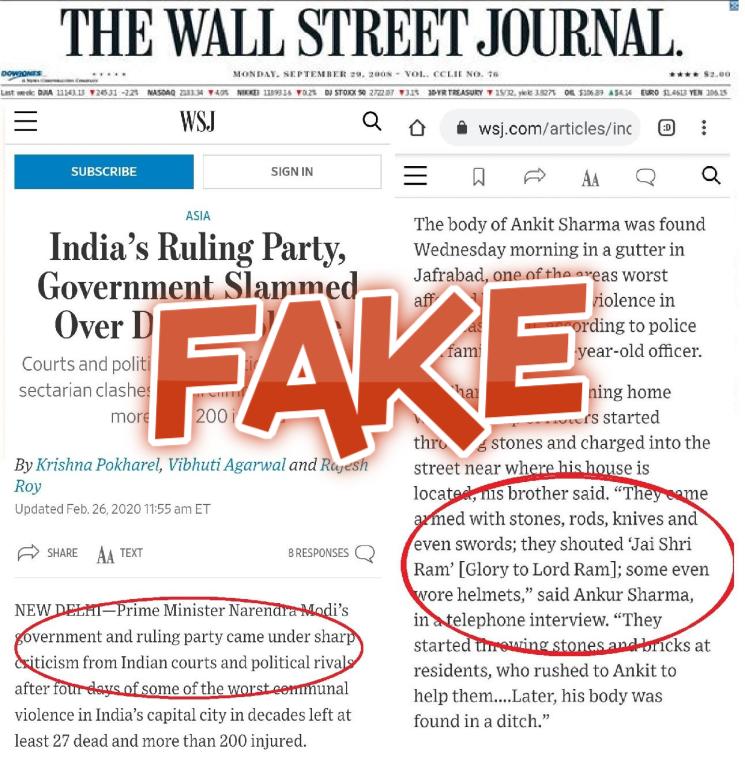Screen dimensions: 745x768
Task: Bookmark the article with bookmark icon
Action: (479, 177)
